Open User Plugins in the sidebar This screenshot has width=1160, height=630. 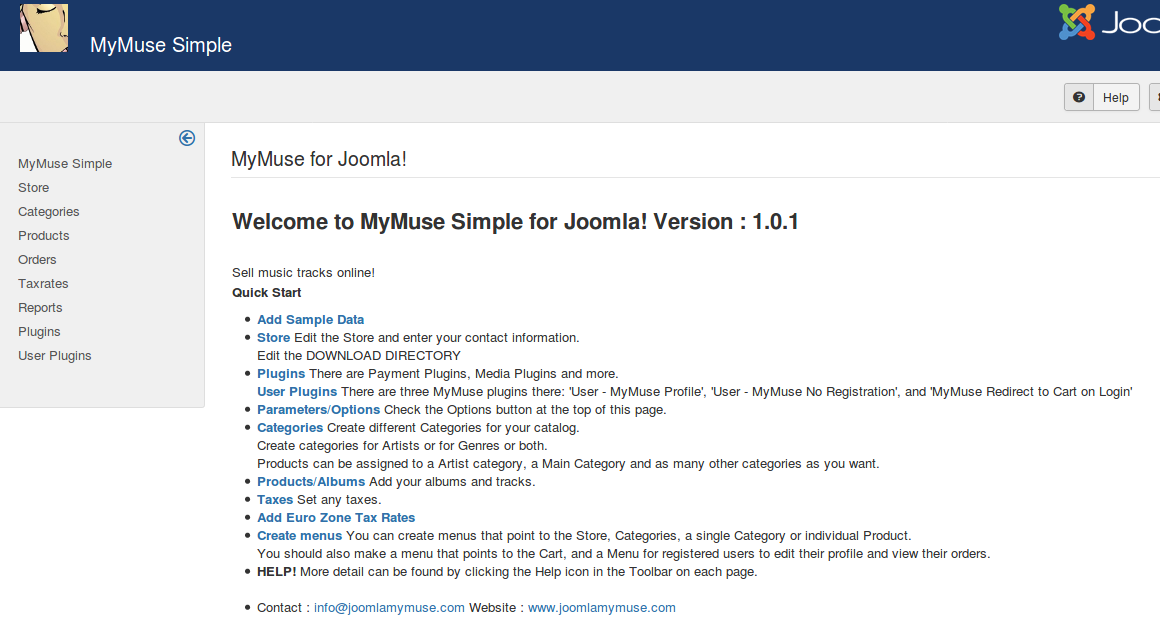coord(55,356)
